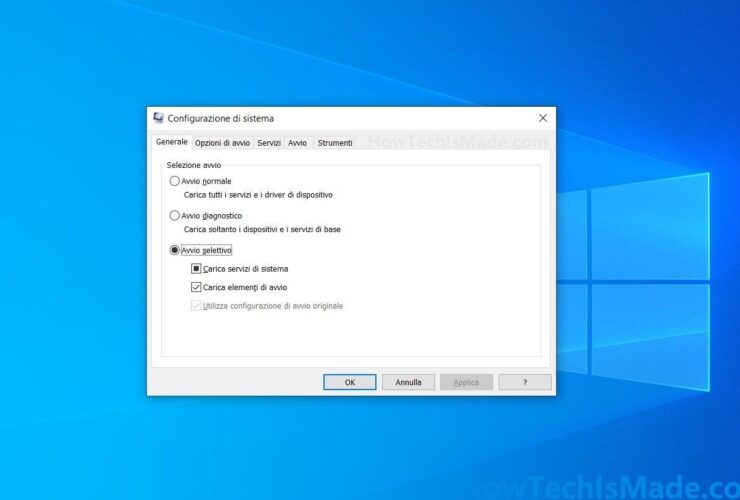The image size is (740, 500).
Task: Select the Avvio diagnostico radio button
Action: (175, 215)
